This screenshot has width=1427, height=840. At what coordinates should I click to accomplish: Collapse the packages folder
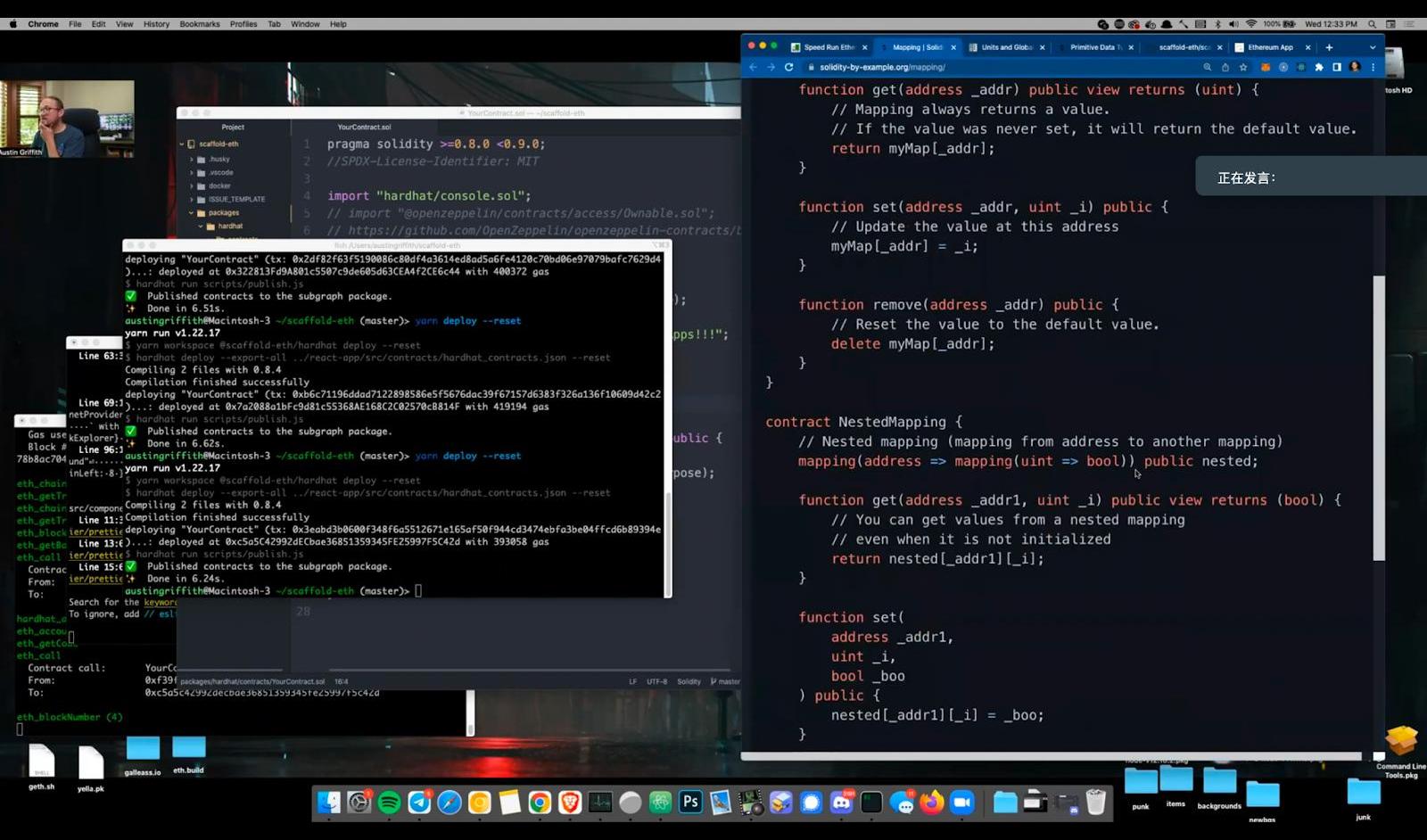point(192,213)
